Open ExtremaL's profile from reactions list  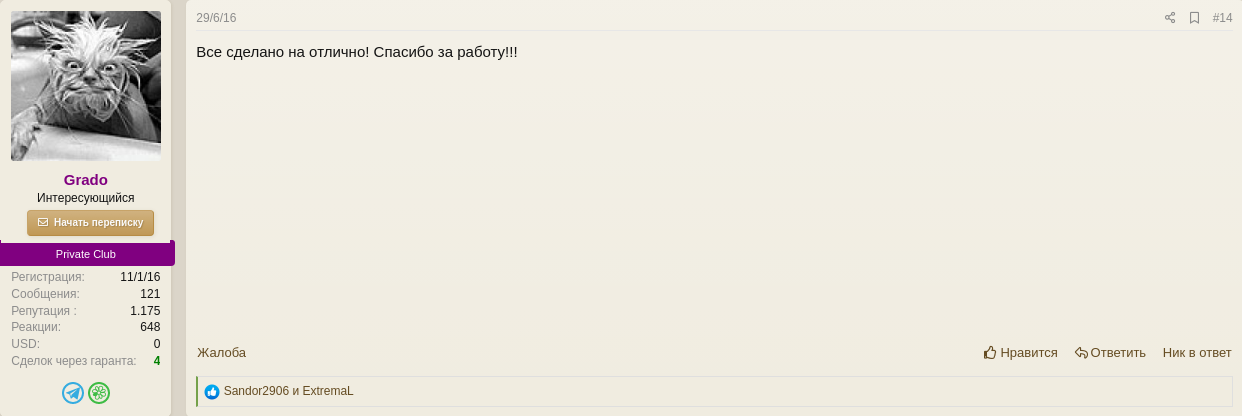tap(328, 391)
